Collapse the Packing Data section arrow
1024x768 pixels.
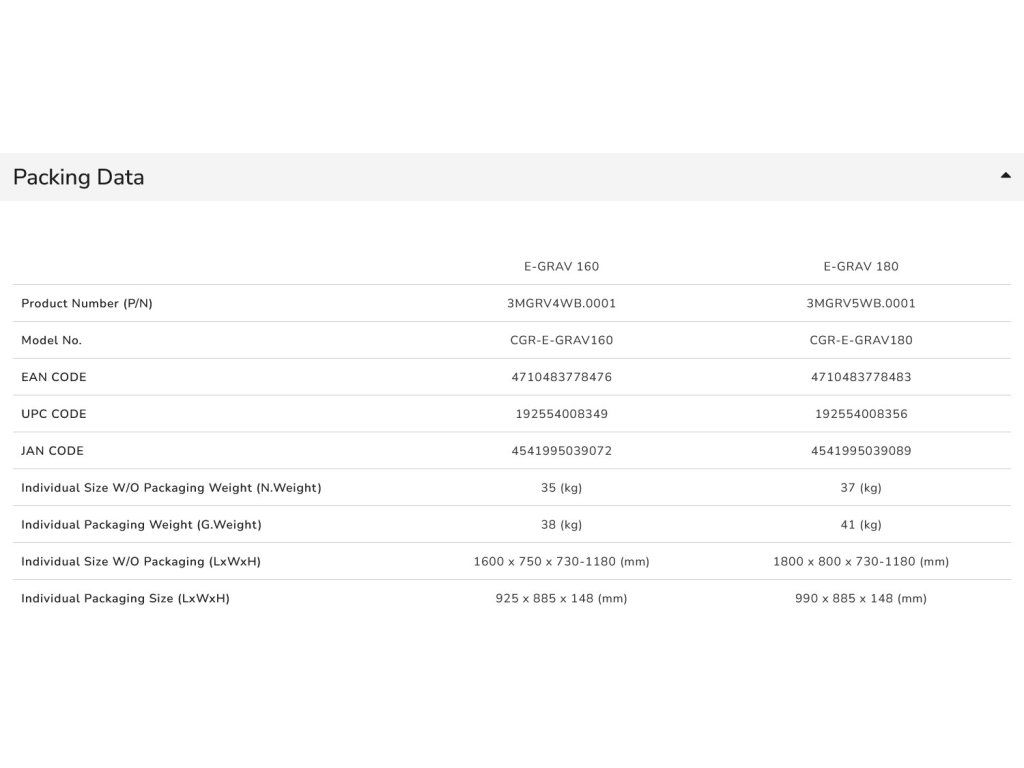(x=1005, y=175)
